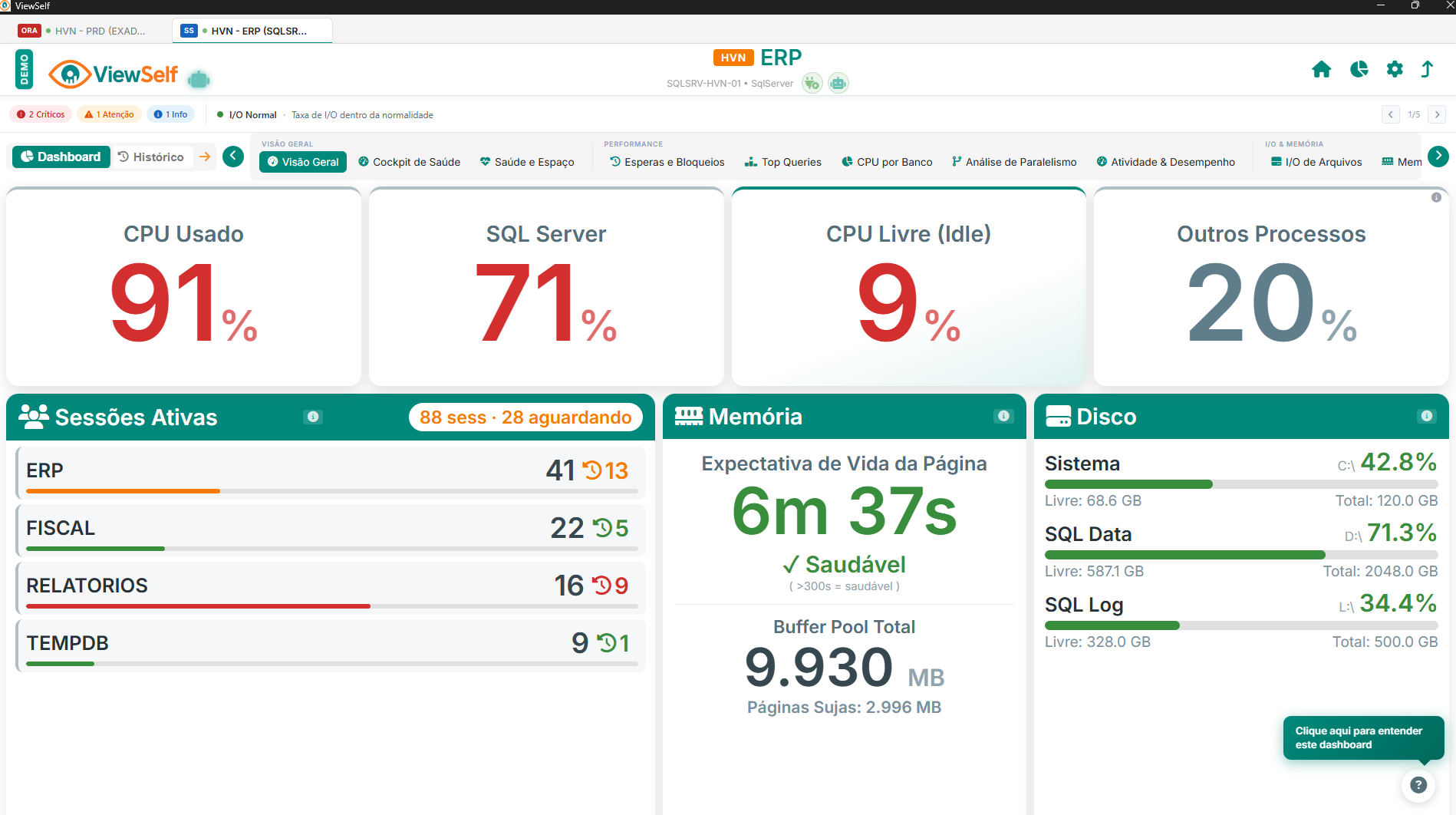Open Atividade & Desempenho tab
This screenshot has width=1456, height=815.
click(x=1166, y=162)
